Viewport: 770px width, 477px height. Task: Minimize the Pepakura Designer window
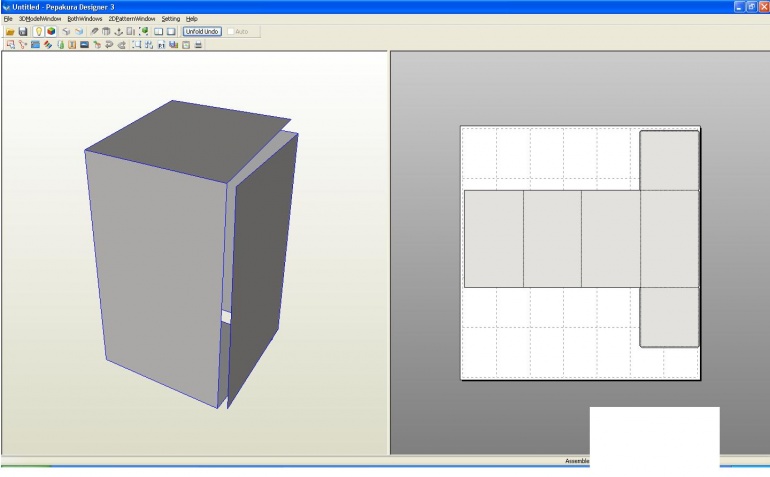coord(739,7)
